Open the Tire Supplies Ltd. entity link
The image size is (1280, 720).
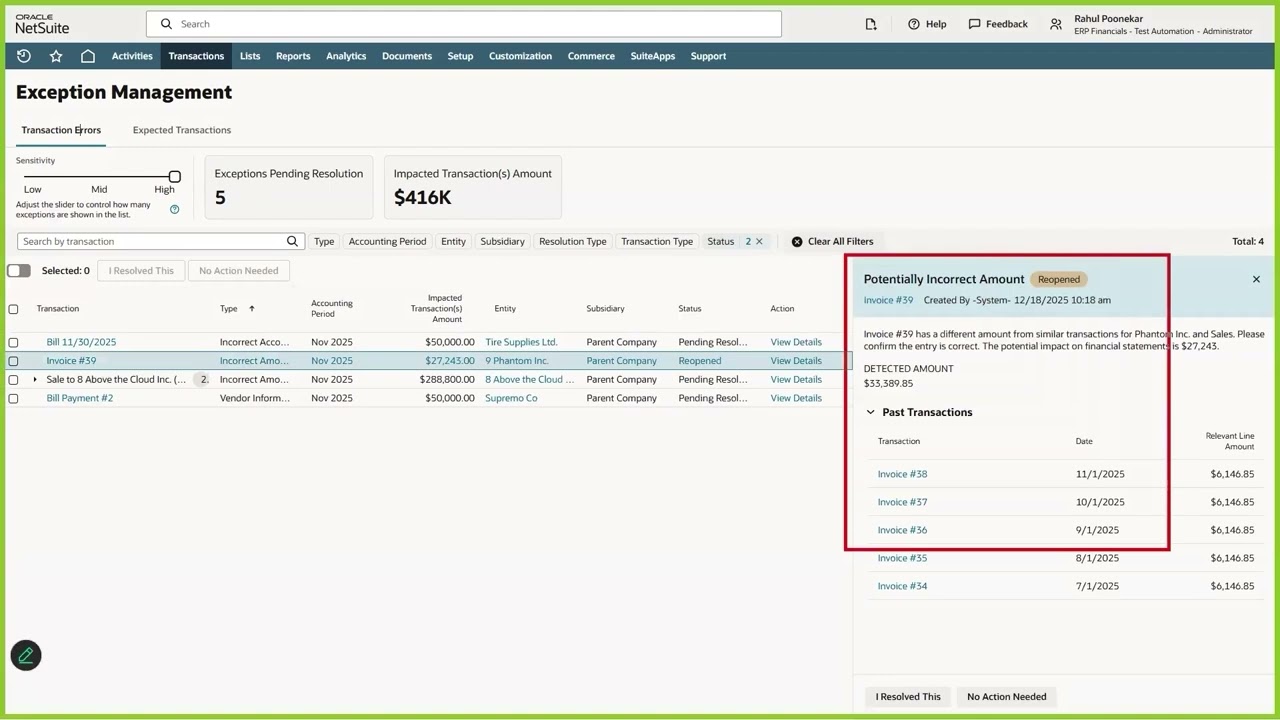tap(521, 342)
